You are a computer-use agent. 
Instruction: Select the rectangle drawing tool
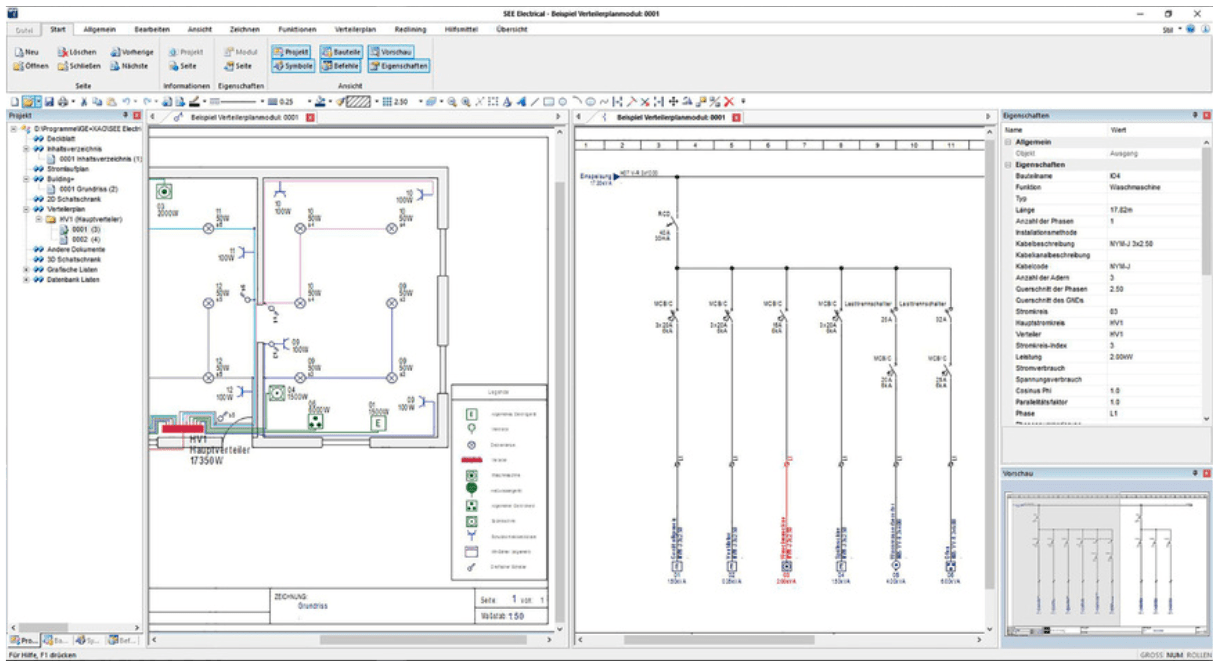pyautogui.click(x=547, y=100)
